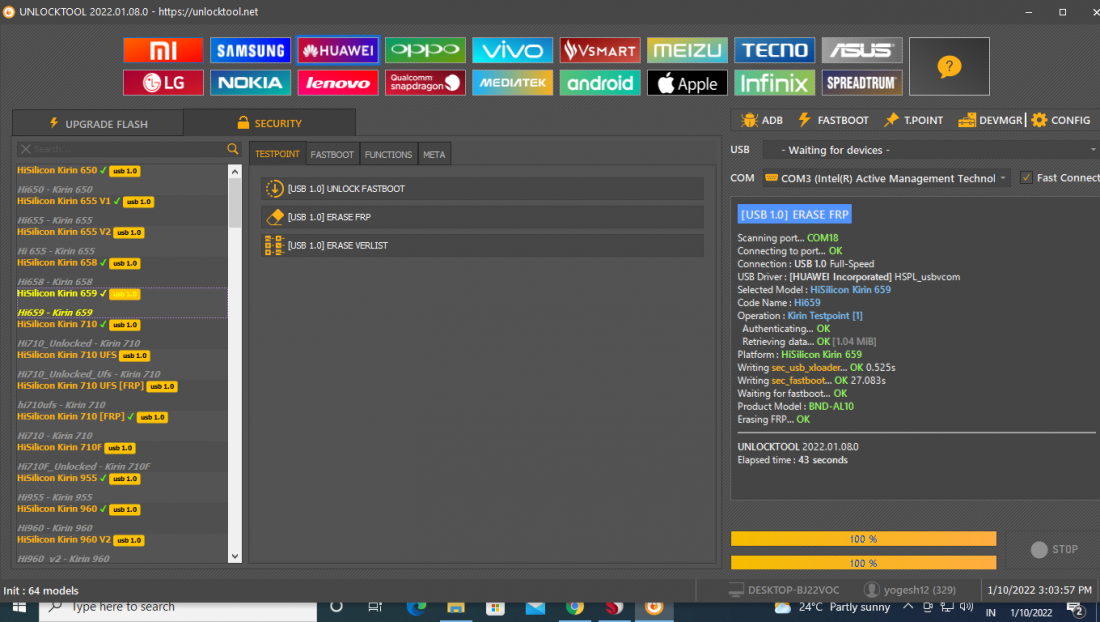Select the Vsmart brand logo
This screenshot has width=1100, height=622.
coord(600,50)
